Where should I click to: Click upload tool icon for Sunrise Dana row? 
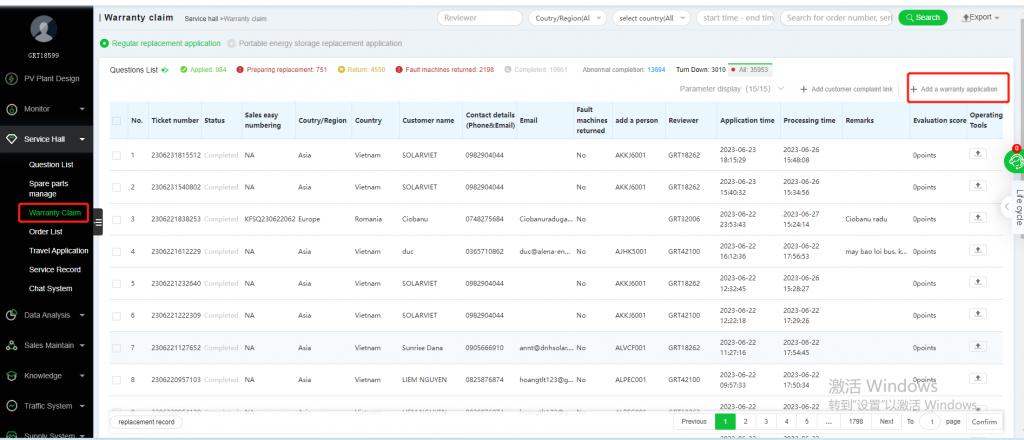tap(978, 347)
